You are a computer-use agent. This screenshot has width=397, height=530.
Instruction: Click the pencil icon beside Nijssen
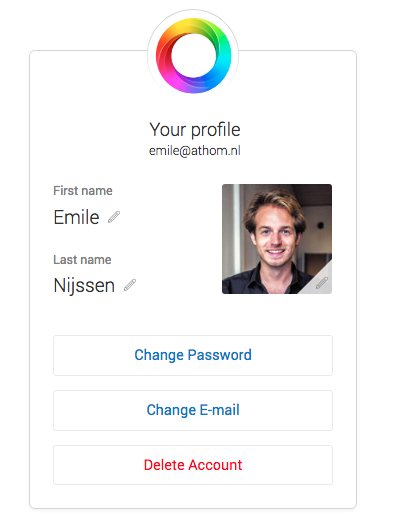130,285
